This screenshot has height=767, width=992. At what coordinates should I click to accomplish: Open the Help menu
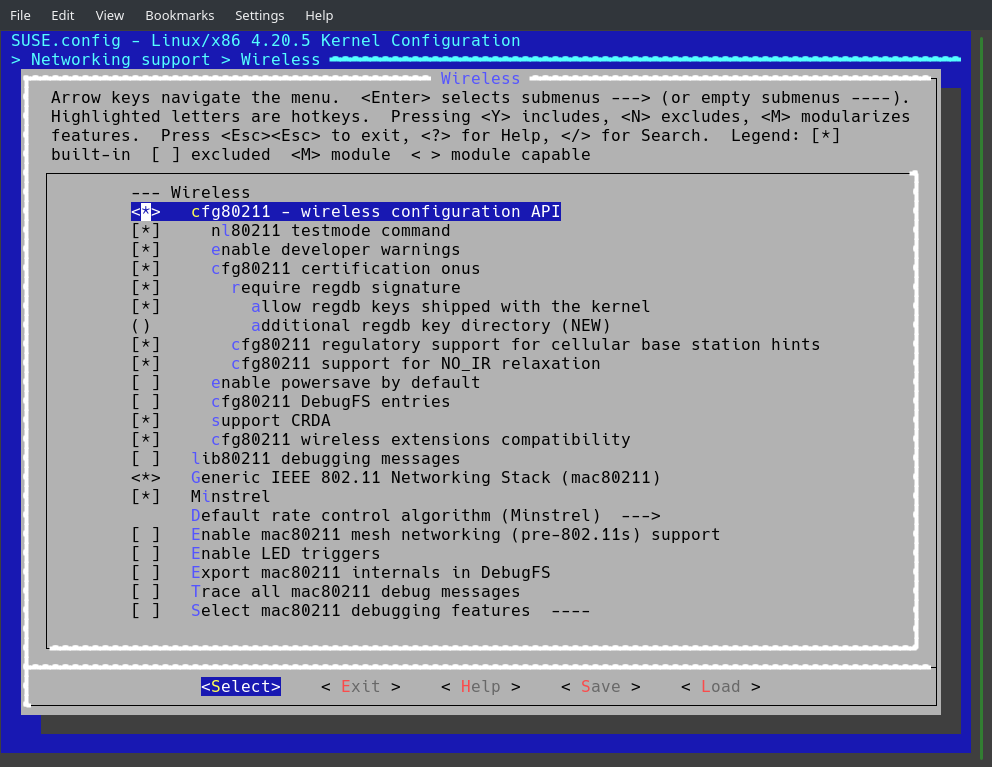pyautogui.click(x=319, y=15)
